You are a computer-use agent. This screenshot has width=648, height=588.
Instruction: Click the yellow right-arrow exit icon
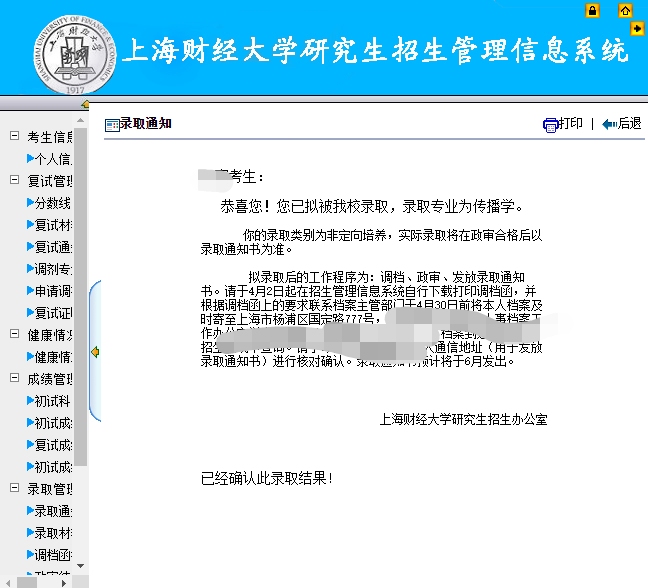click(x=638, y=29)
